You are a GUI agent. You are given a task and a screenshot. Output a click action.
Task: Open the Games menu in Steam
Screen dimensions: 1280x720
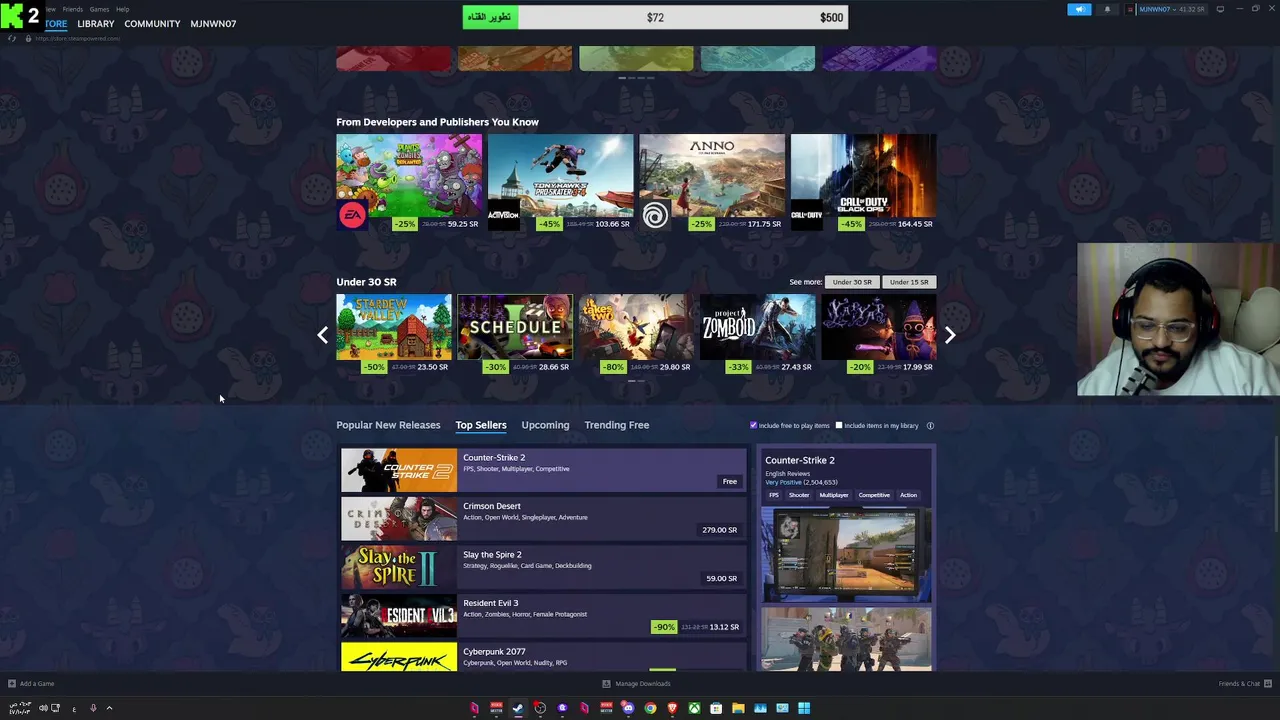[99, 9]
